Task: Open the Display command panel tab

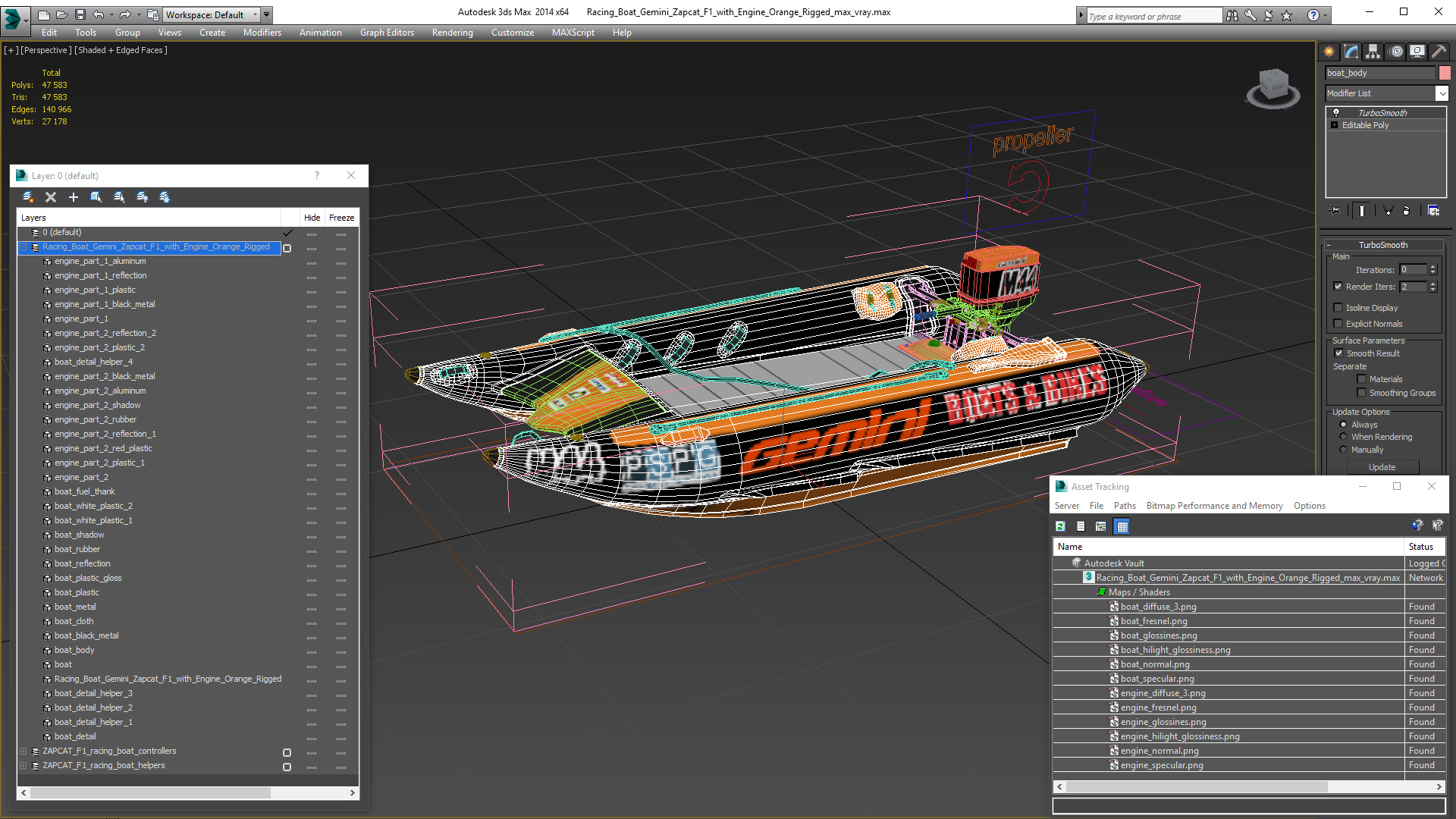Action: tap(1417, 52)
